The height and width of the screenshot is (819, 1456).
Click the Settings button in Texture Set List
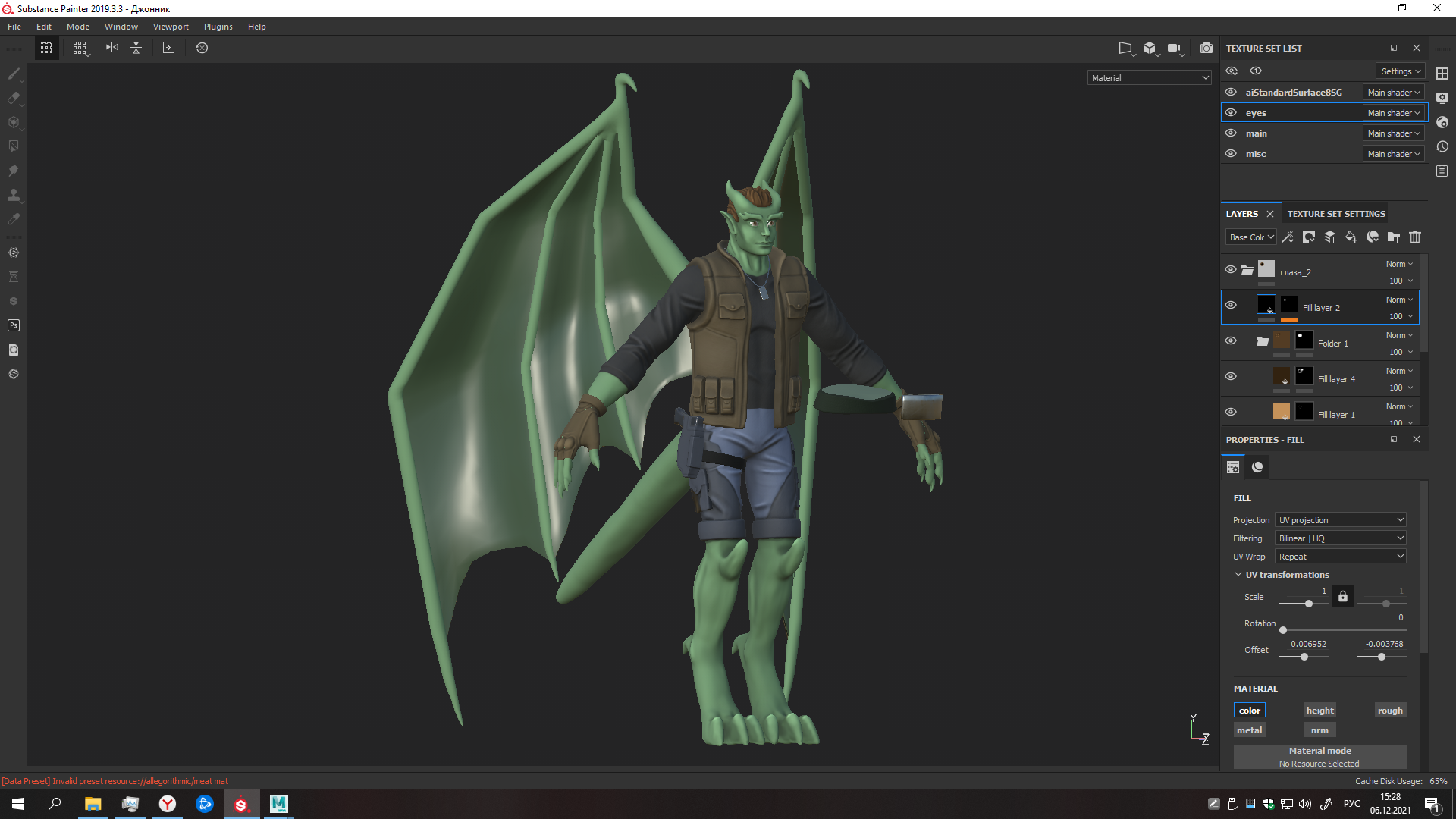click(x=1400, y=71)
